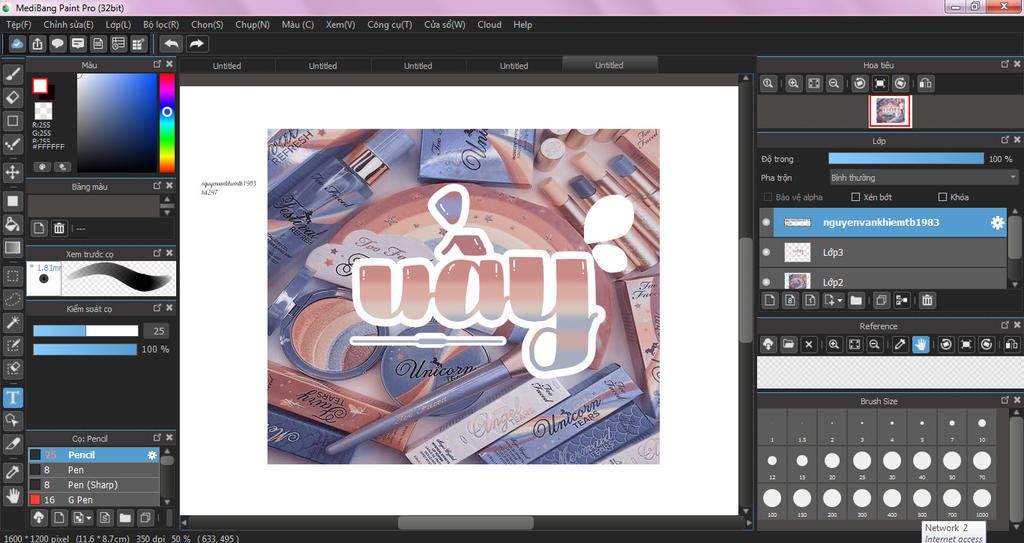Open the file folder icon in Reference panel
1024x543 pixels.
pyautogui.click(x=788, y=344)
